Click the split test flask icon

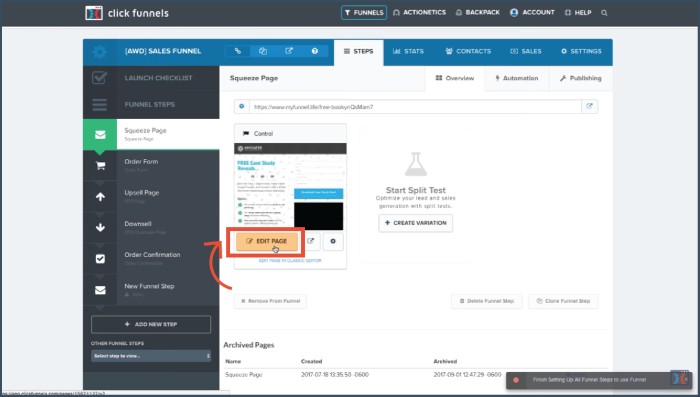click(x=416, y=164)
